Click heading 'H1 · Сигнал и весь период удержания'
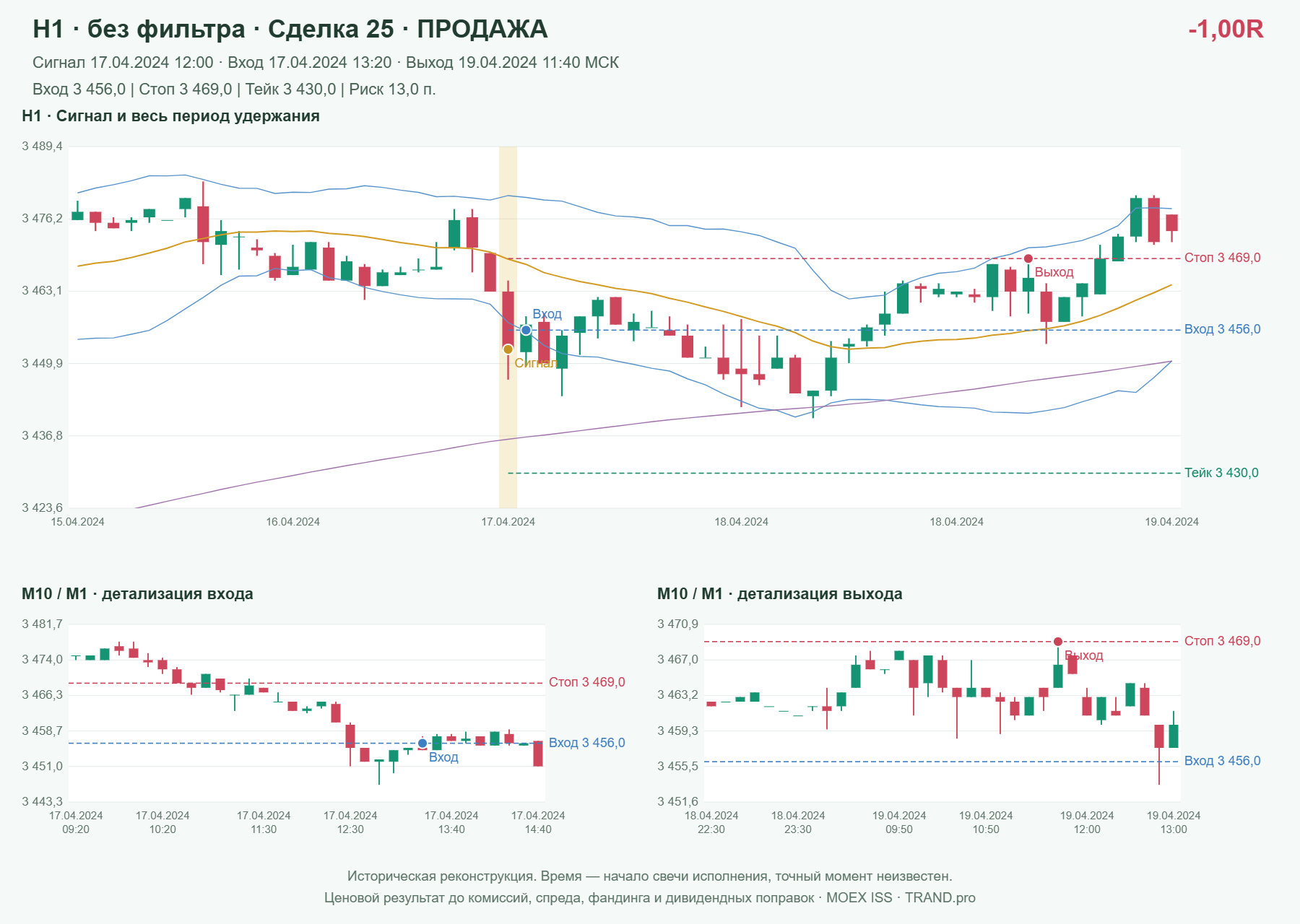The image size is (1300, 924). (170, 116)
